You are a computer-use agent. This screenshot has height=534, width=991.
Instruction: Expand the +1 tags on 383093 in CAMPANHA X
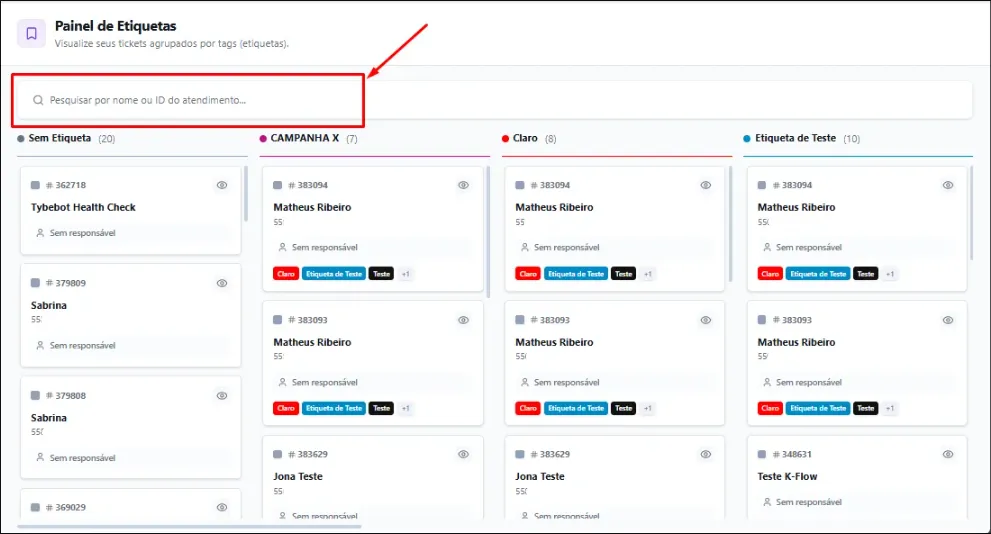[x=406, y=408]
